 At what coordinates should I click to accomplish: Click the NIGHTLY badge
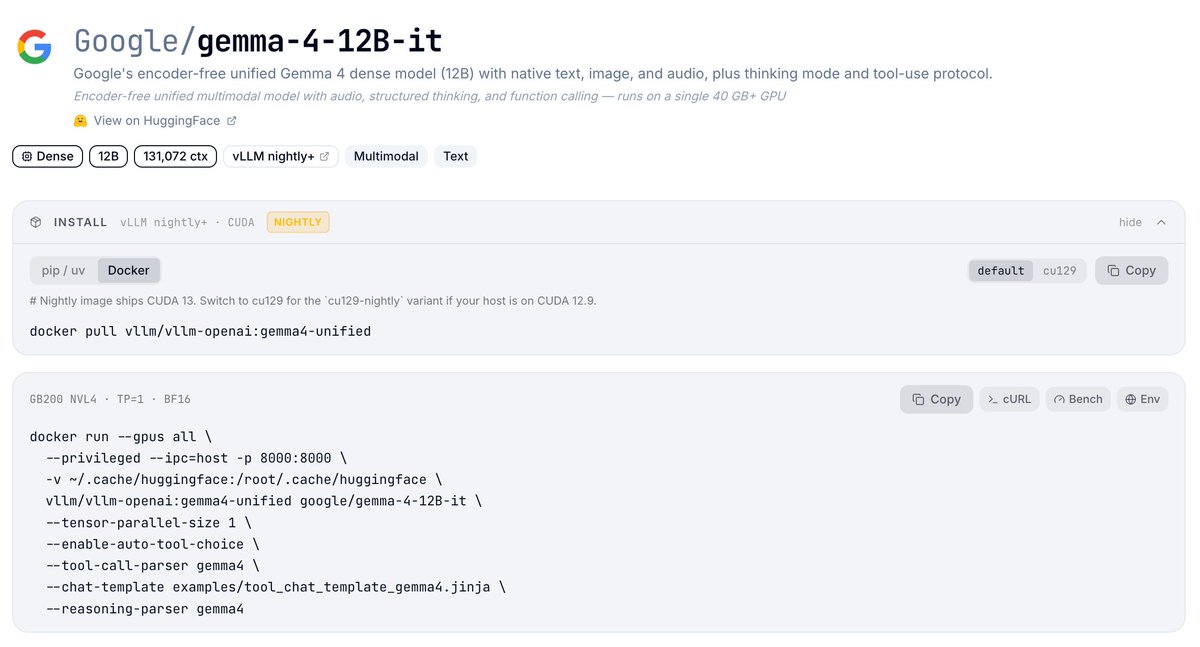click(x=298, y=222)
